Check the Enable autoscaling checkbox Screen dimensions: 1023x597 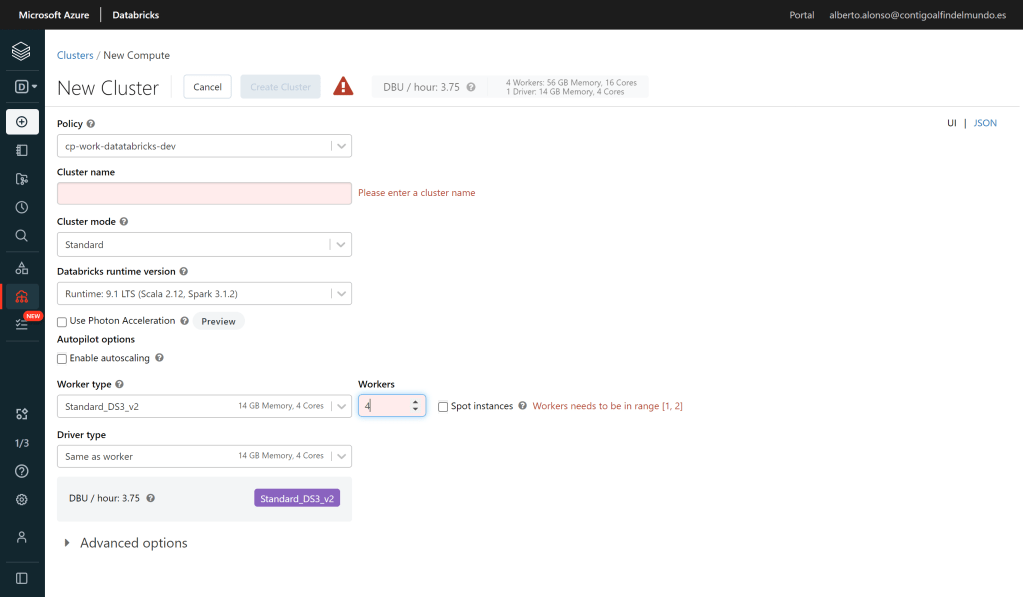(62, 358)
